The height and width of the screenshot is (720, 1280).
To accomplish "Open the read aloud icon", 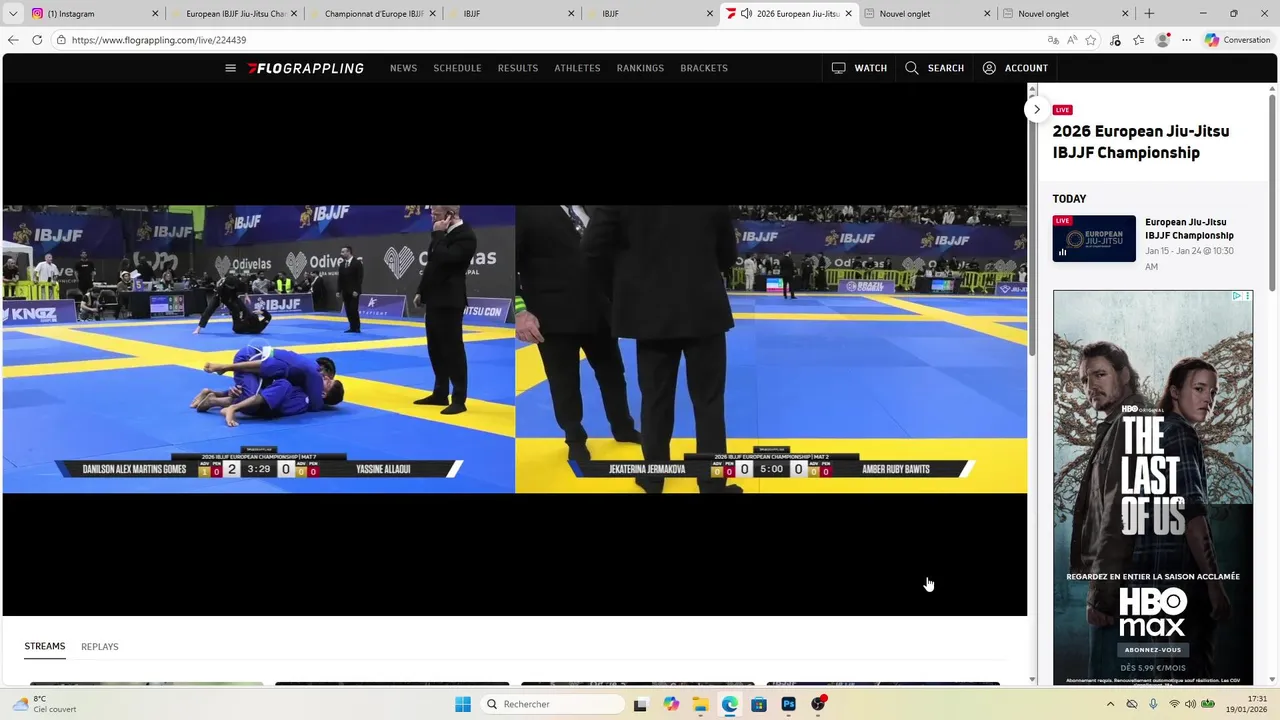I will (x=1072, y=40).
